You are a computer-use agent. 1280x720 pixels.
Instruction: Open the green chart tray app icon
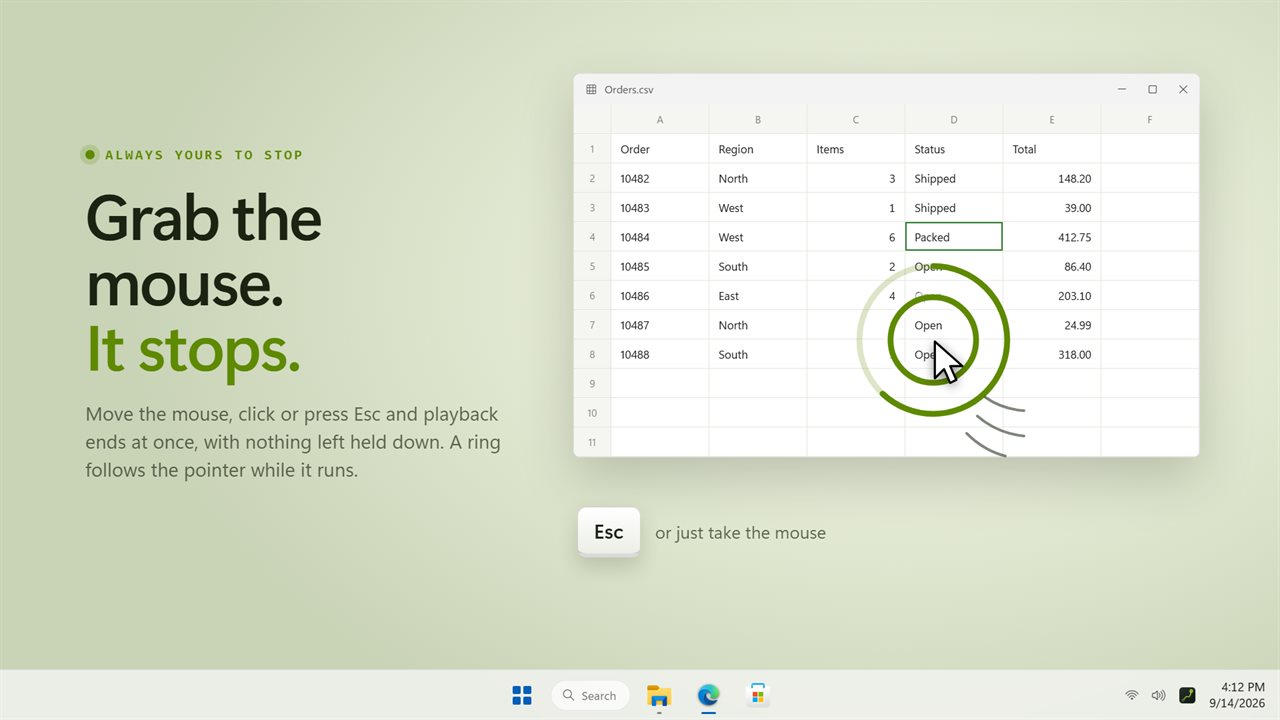coord(1187,695)
